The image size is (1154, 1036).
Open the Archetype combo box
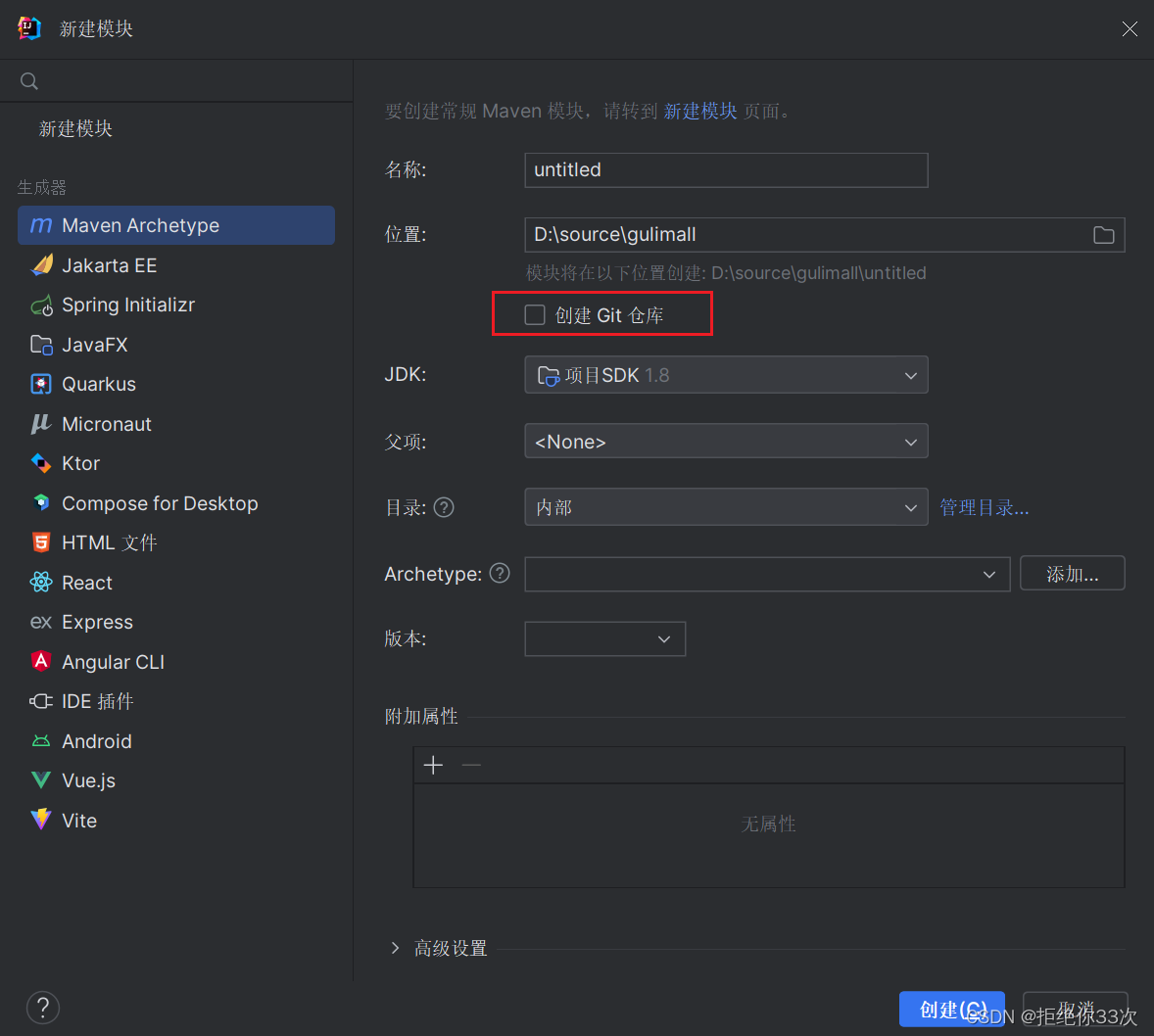[x=767, y=574]
